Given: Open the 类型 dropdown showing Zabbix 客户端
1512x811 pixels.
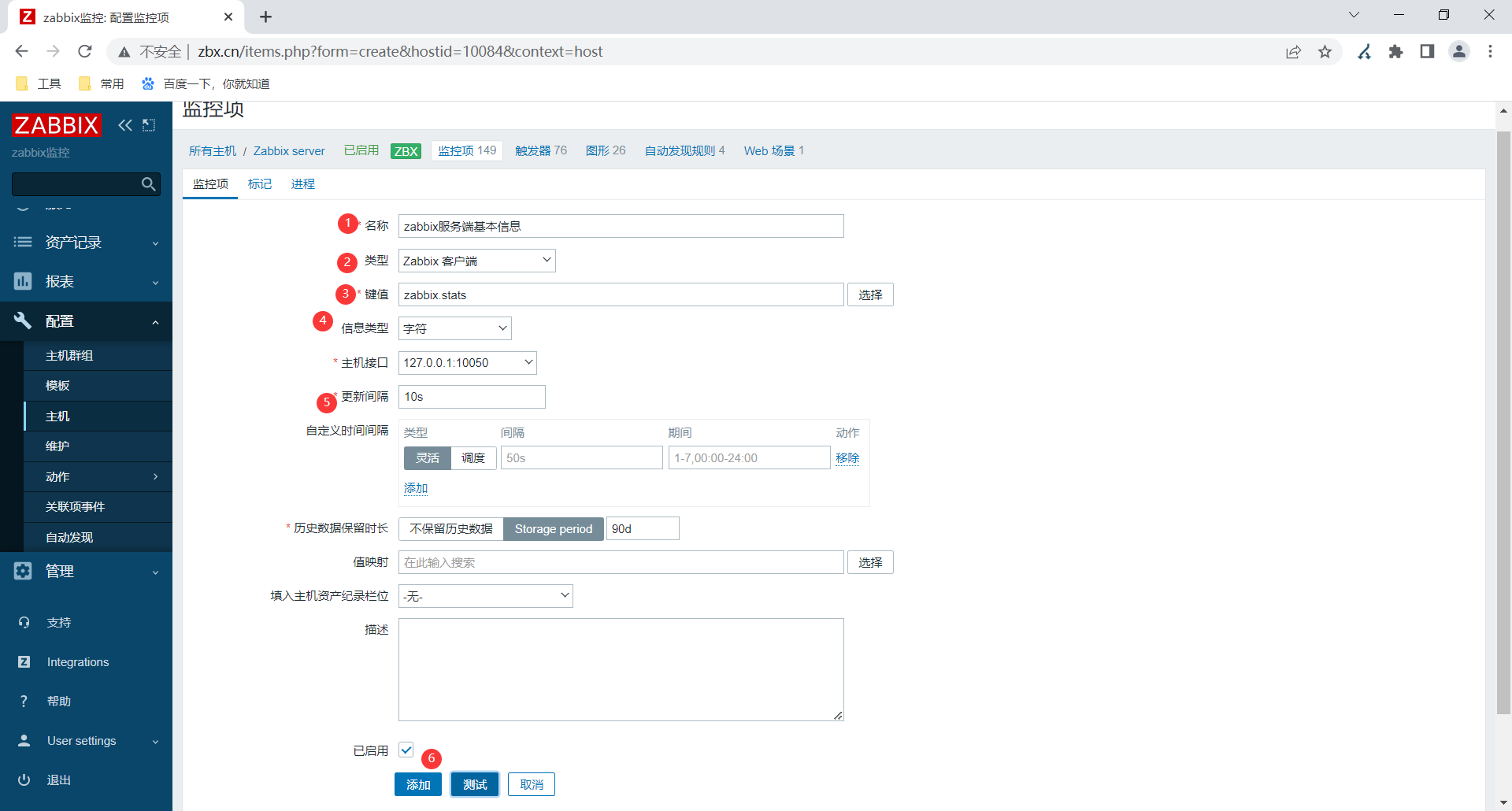Looking at the screenshot, I should point(477,261).
